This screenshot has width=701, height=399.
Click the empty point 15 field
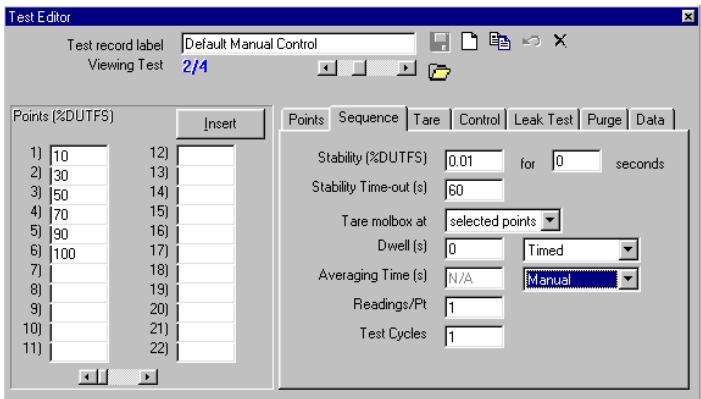click(206, 214)
